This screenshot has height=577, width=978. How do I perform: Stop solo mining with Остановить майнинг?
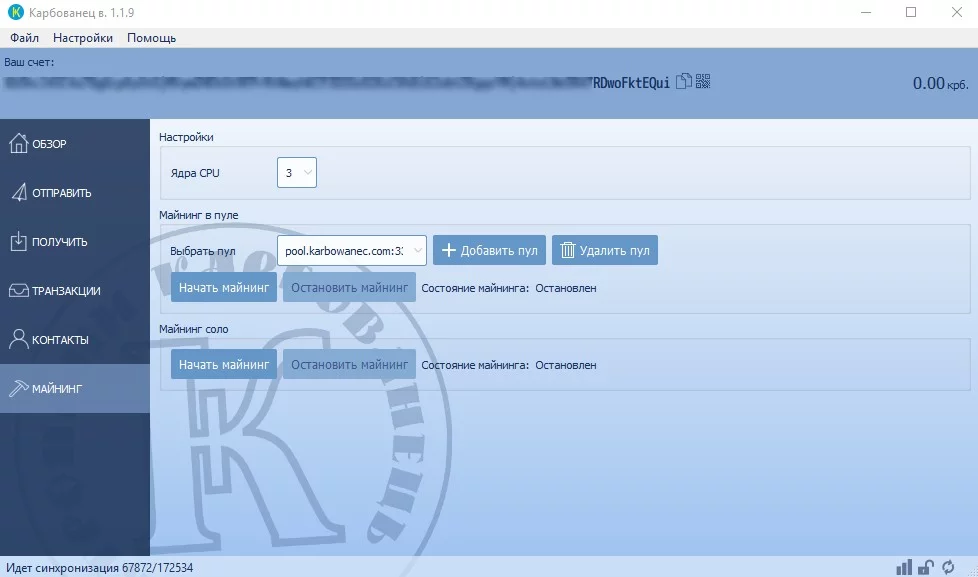(349, 364)
